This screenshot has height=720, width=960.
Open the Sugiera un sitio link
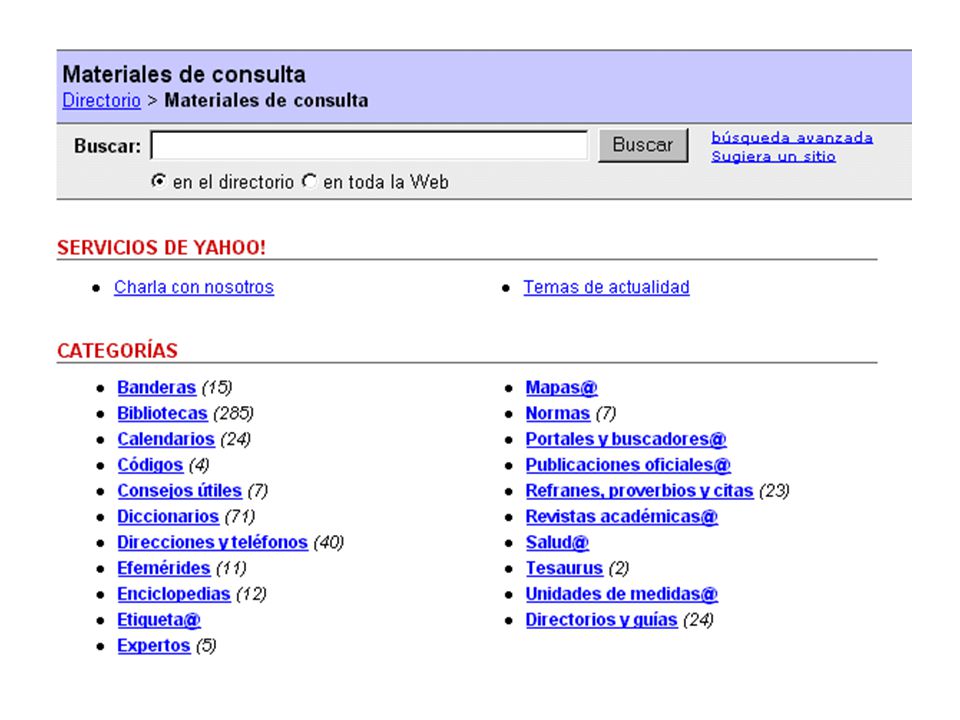[773, 156]
